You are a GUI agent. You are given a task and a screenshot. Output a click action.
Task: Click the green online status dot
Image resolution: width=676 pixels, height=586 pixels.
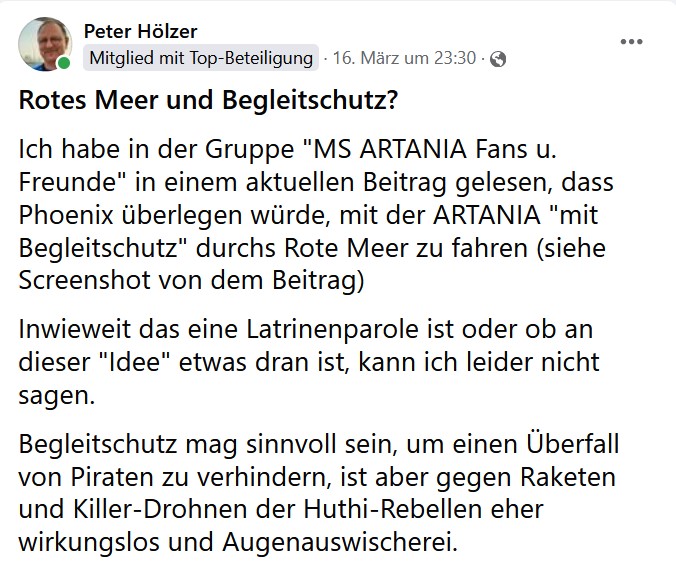click(64, 63)
